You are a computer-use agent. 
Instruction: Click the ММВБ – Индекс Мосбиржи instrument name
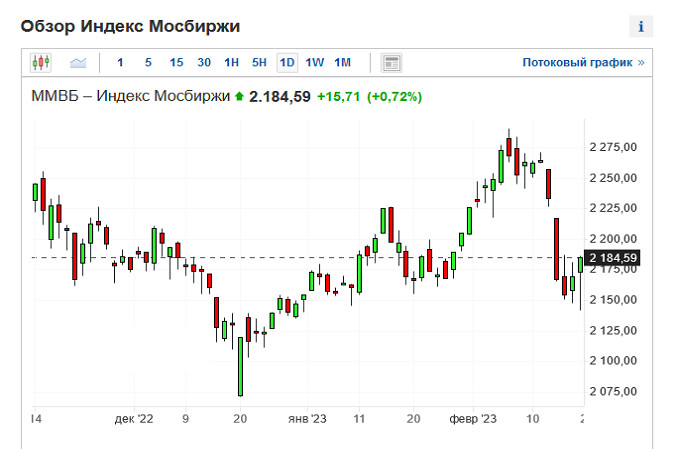130,97
